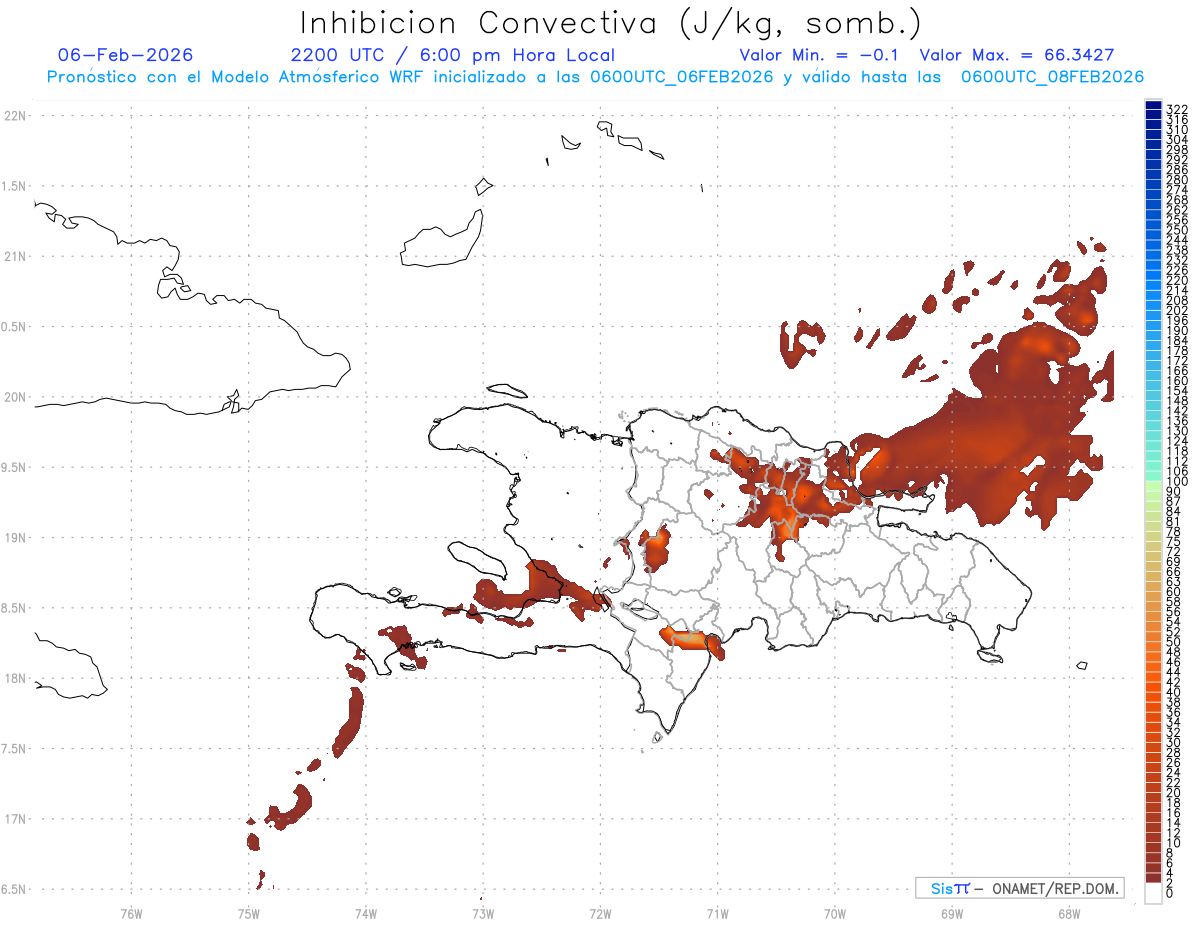
Task: Click the '74W' longitude label
Action: (365, 913)
